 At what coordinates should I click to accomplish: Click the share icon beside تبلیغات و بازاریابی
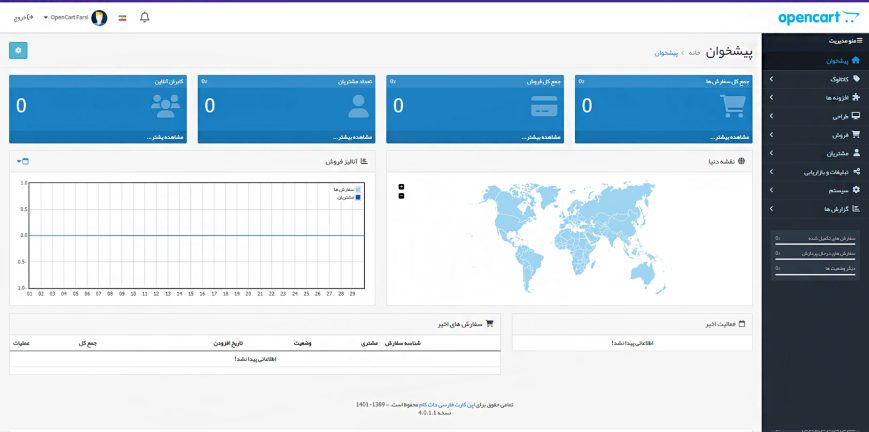[x=856, y=171]
